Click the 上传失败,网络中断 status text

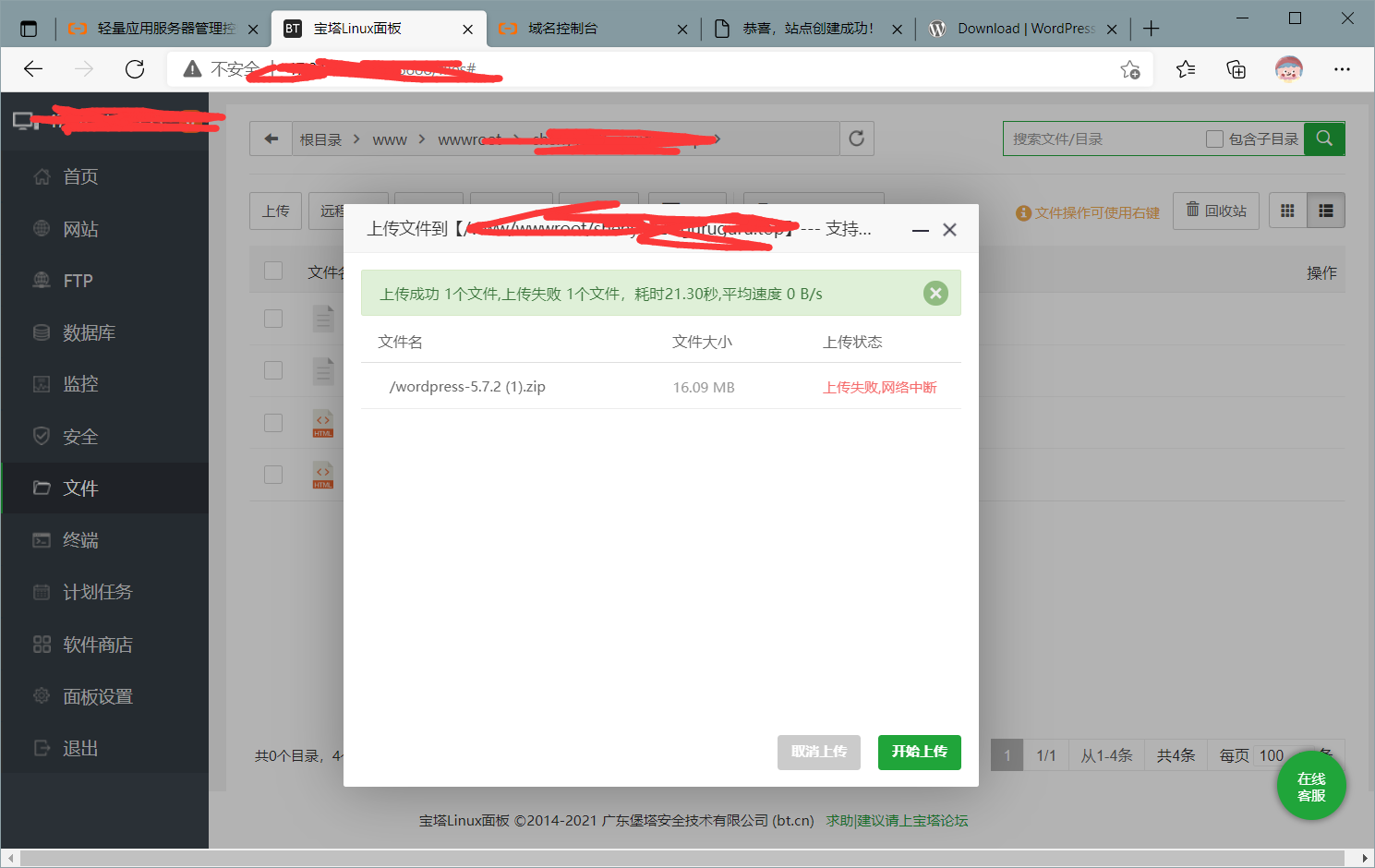[x=880, y=388]
